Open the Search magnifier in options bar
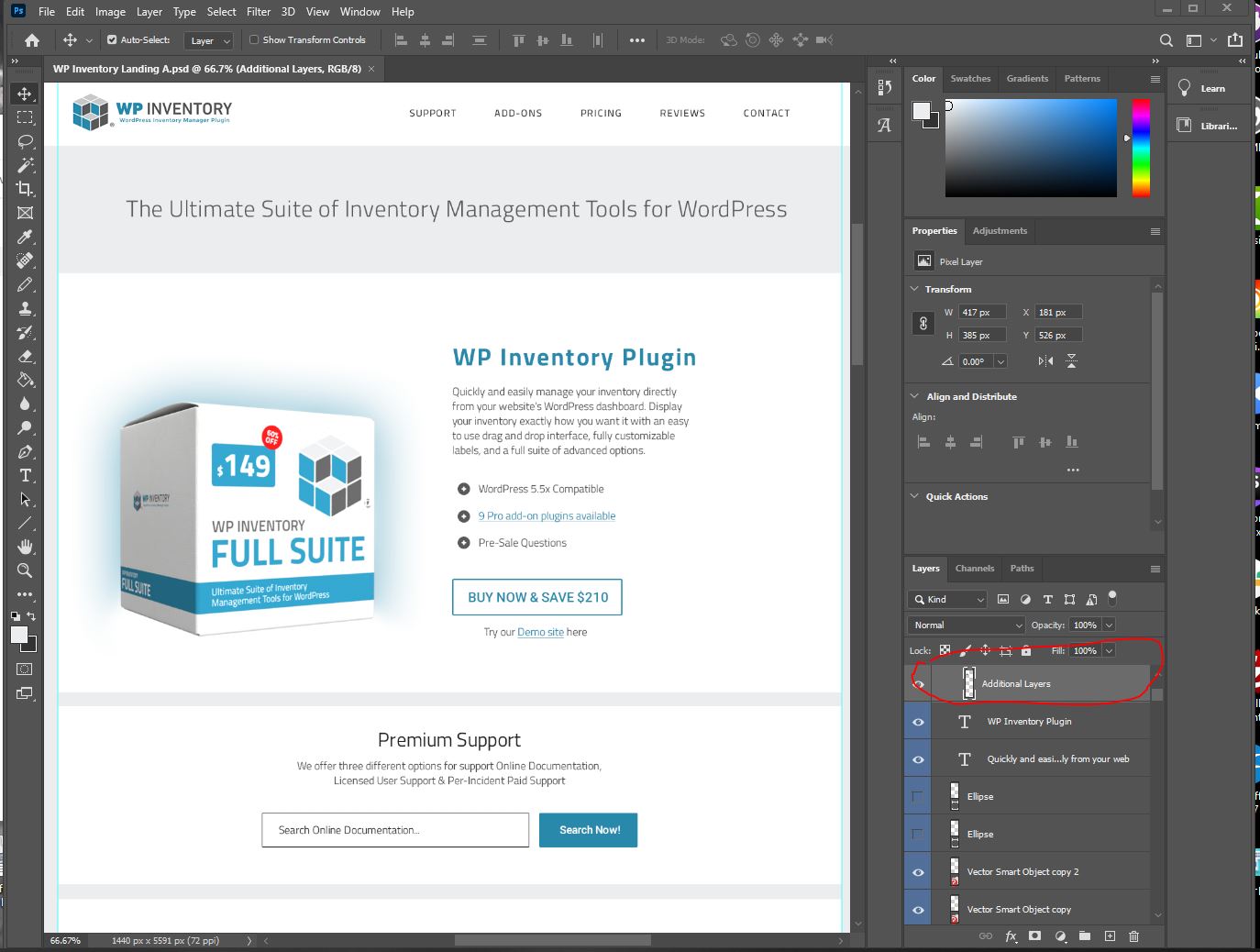The image size is (1260, 952). (x=1166, y=40)
